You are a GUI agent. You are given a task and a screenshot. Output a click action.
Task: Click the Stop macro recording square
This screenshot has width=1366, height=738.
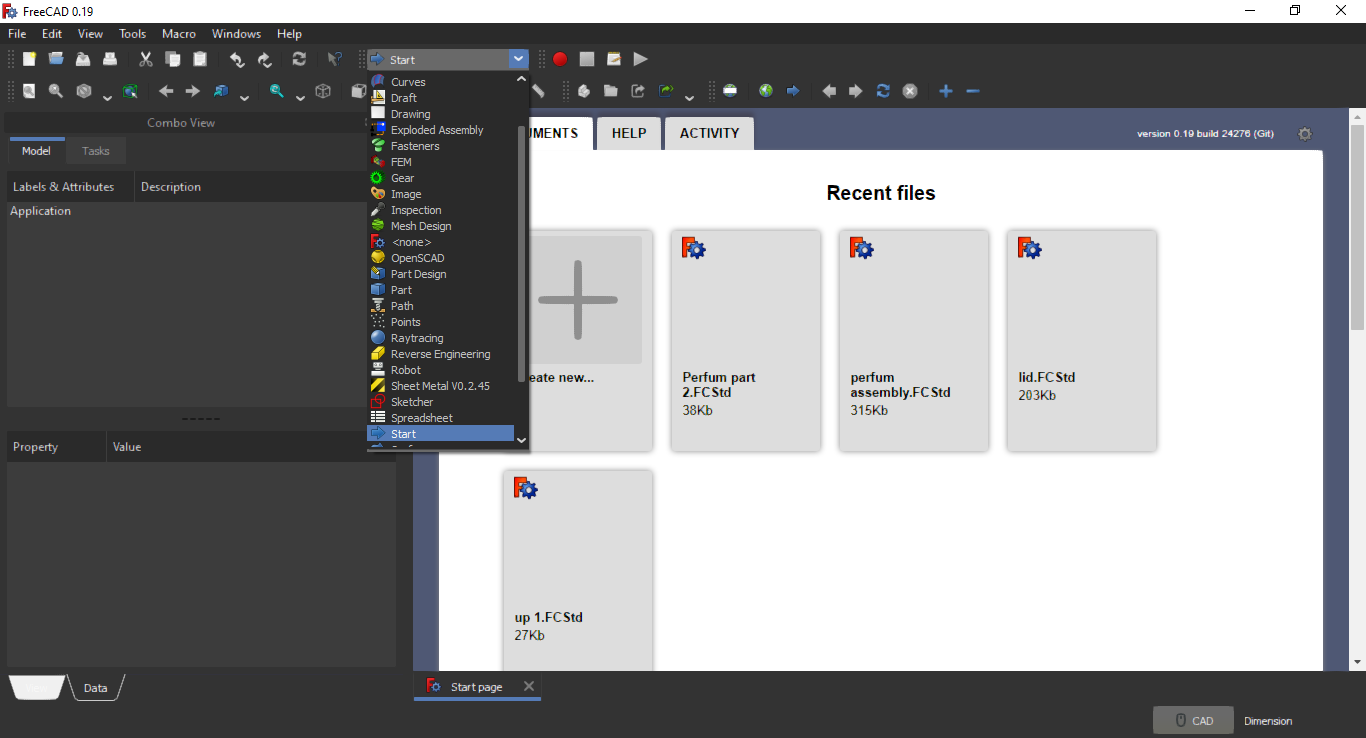tap(587, 59)
